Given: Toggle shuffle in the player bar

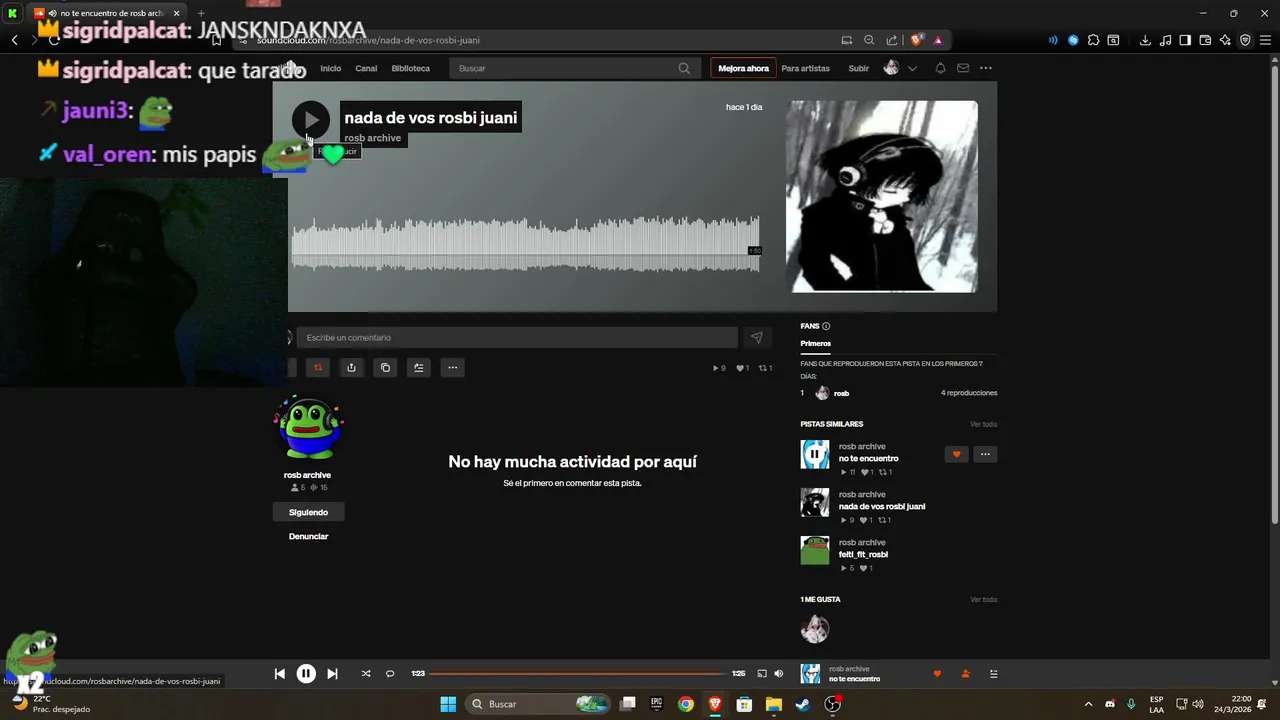Looking at the screenshot, I should tap(366, 674).
